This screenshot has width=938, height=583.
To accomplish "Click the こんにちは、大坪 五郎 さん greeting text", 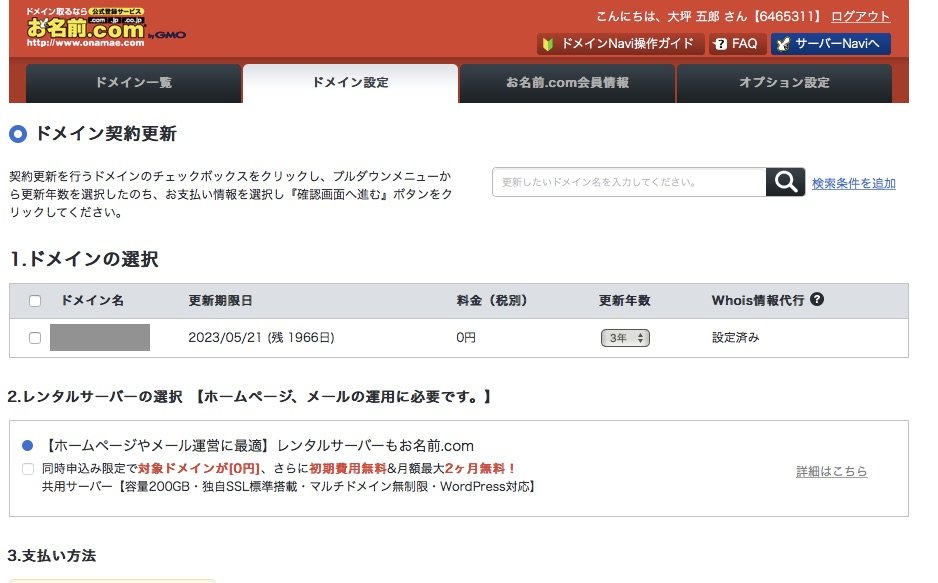I will (671, 17).
